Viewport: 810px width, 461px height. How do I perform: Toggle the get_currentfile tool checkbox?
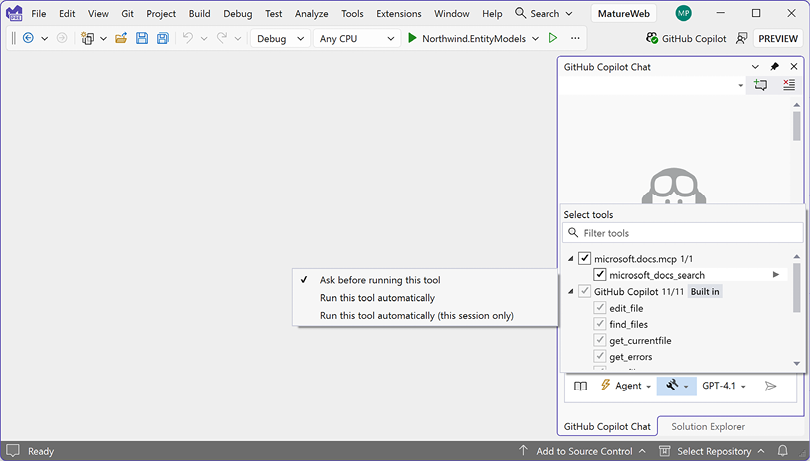pos(600,340)
